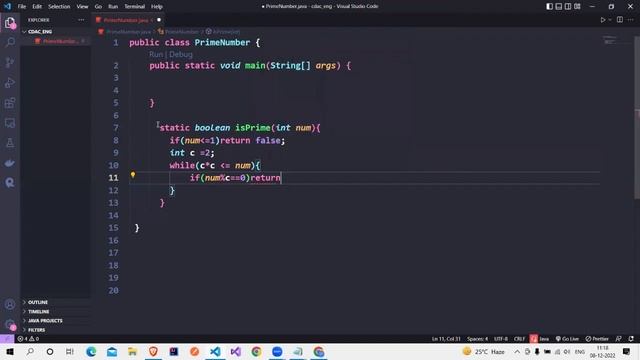
Task: Expand the OUTLINE section
Action: click(56, 302)
